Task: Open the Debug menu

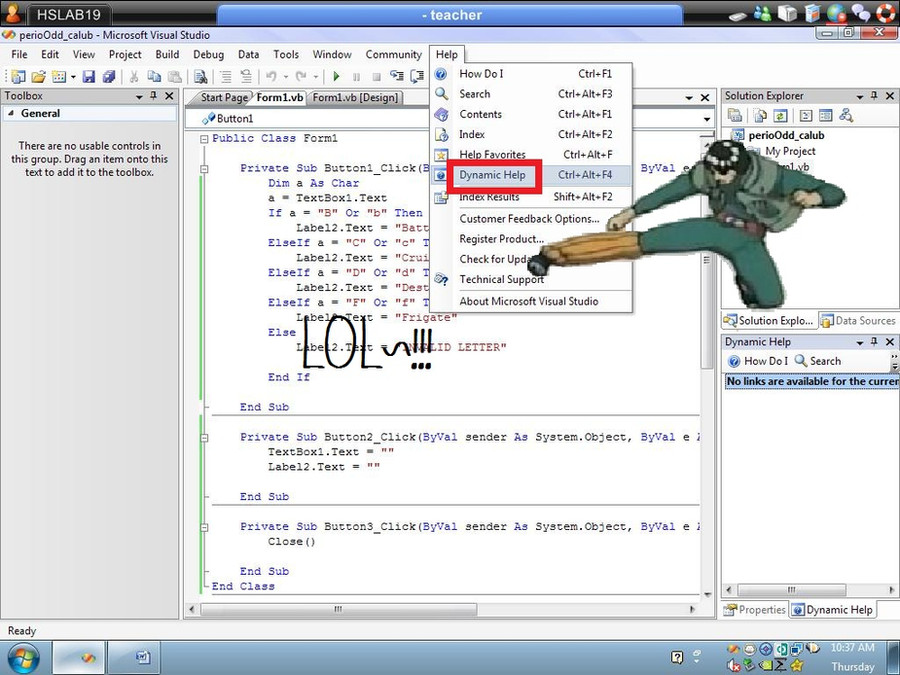Action: pos(208,55)
